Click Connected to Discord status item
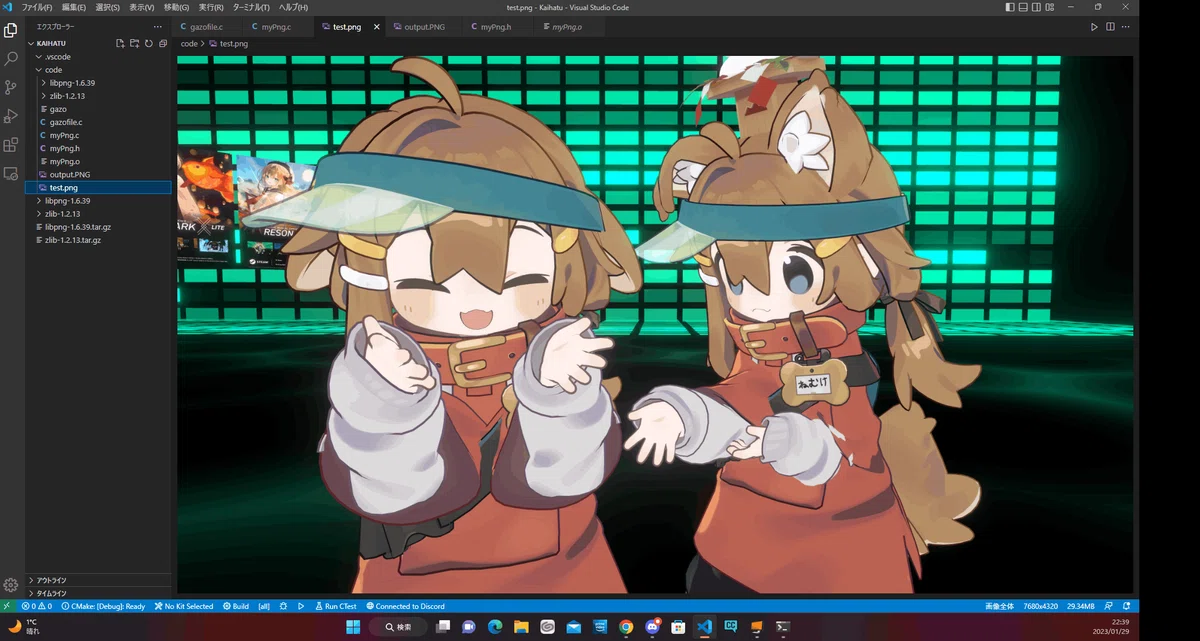The image size is (1200, 641). pyautogui.click(x=405, y=606)
